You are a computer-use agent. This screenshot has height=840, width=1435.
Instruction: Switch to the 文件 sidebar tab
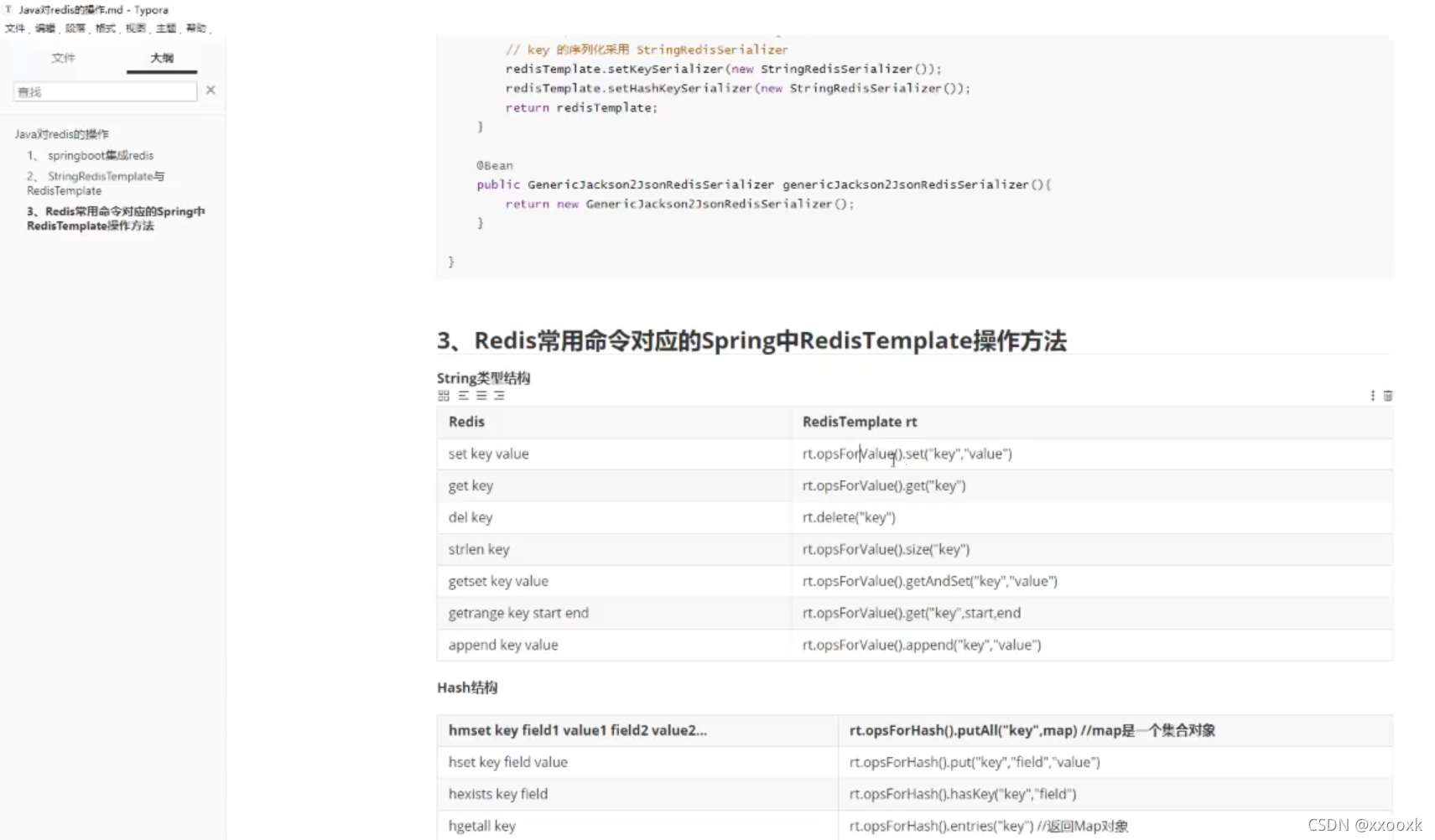pos(63,58)
